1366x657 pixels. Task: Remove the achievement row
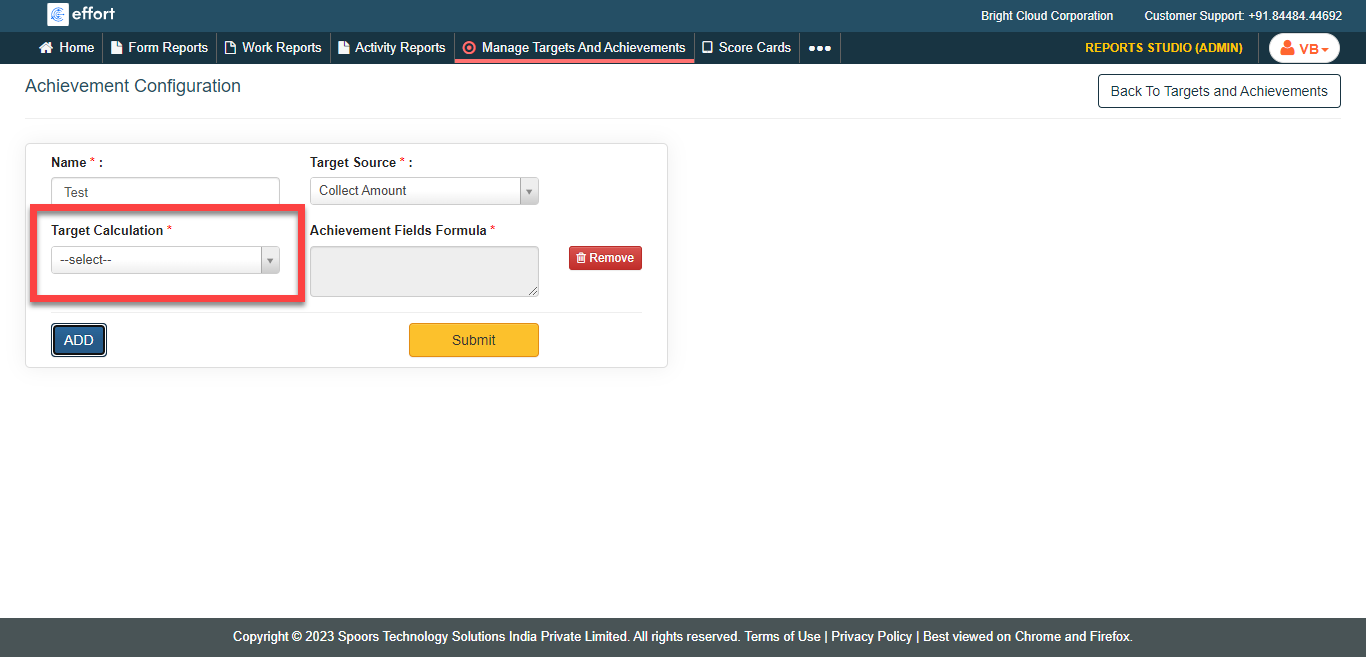click(x=605, y=258)
